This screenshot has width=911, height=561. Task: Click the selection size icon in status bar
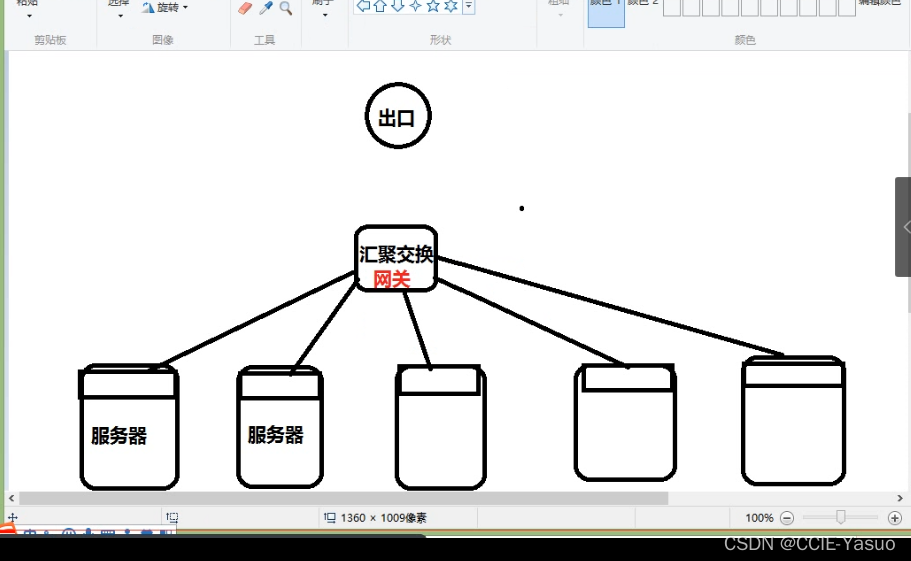(172, 517)
